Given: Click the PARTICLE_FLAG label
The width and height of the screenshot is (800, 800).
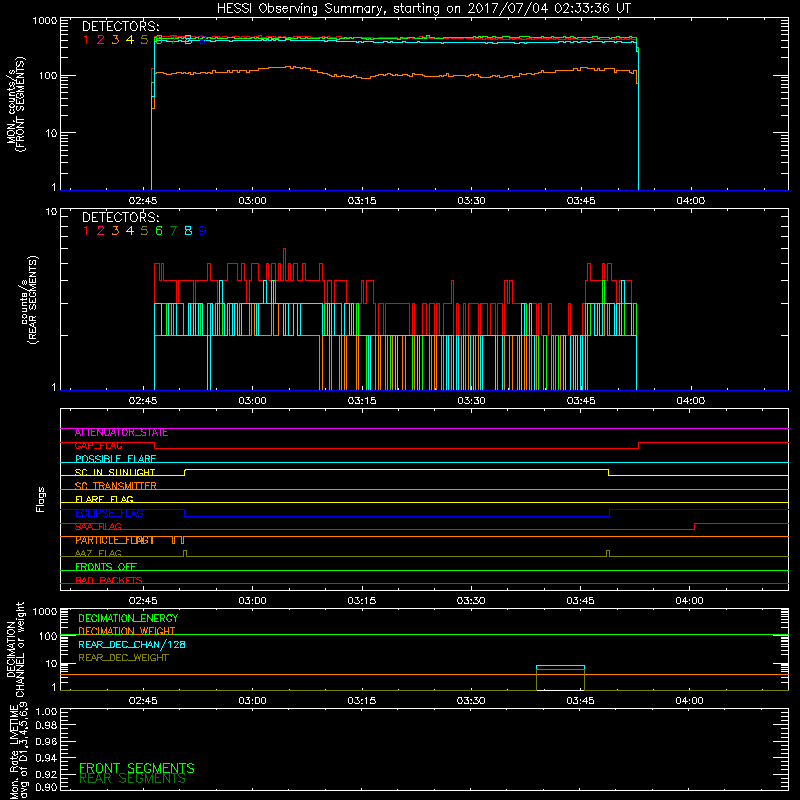Looking at the screenshot, I should (115, 540).
